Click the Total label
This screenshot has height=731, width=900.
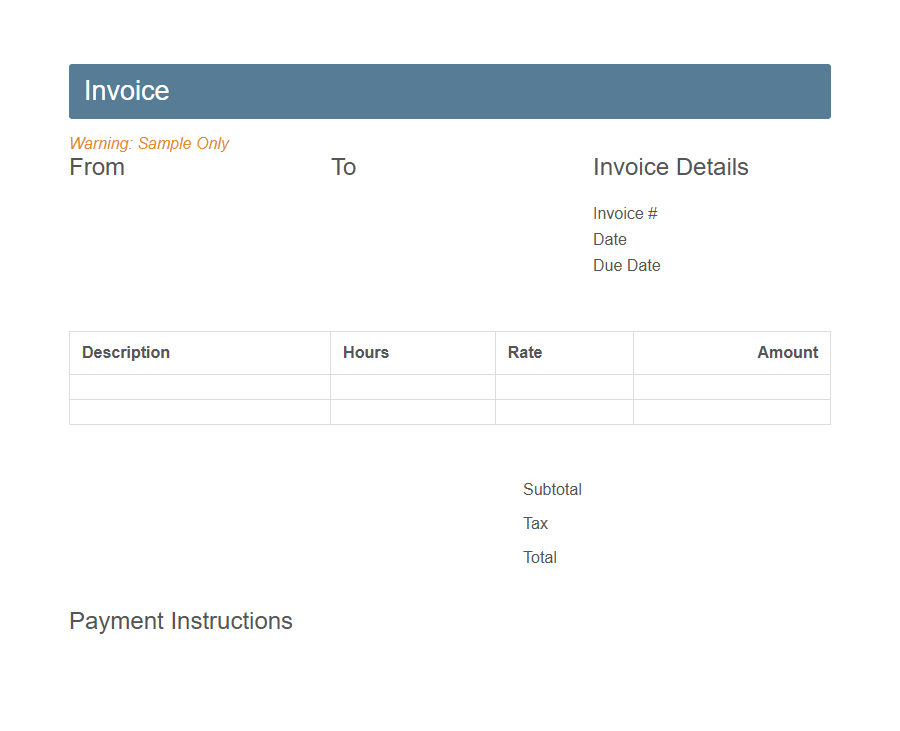click(540, 557)
